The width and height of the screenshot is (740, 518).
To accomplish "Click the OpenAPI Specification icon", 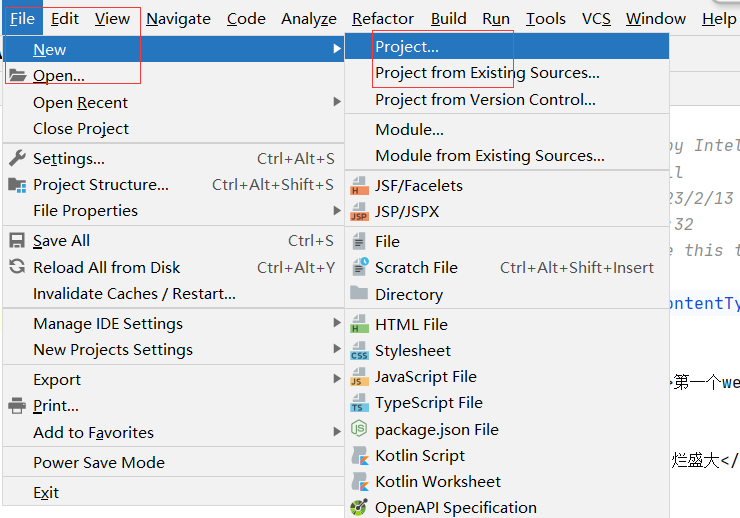I will [359, 508].
